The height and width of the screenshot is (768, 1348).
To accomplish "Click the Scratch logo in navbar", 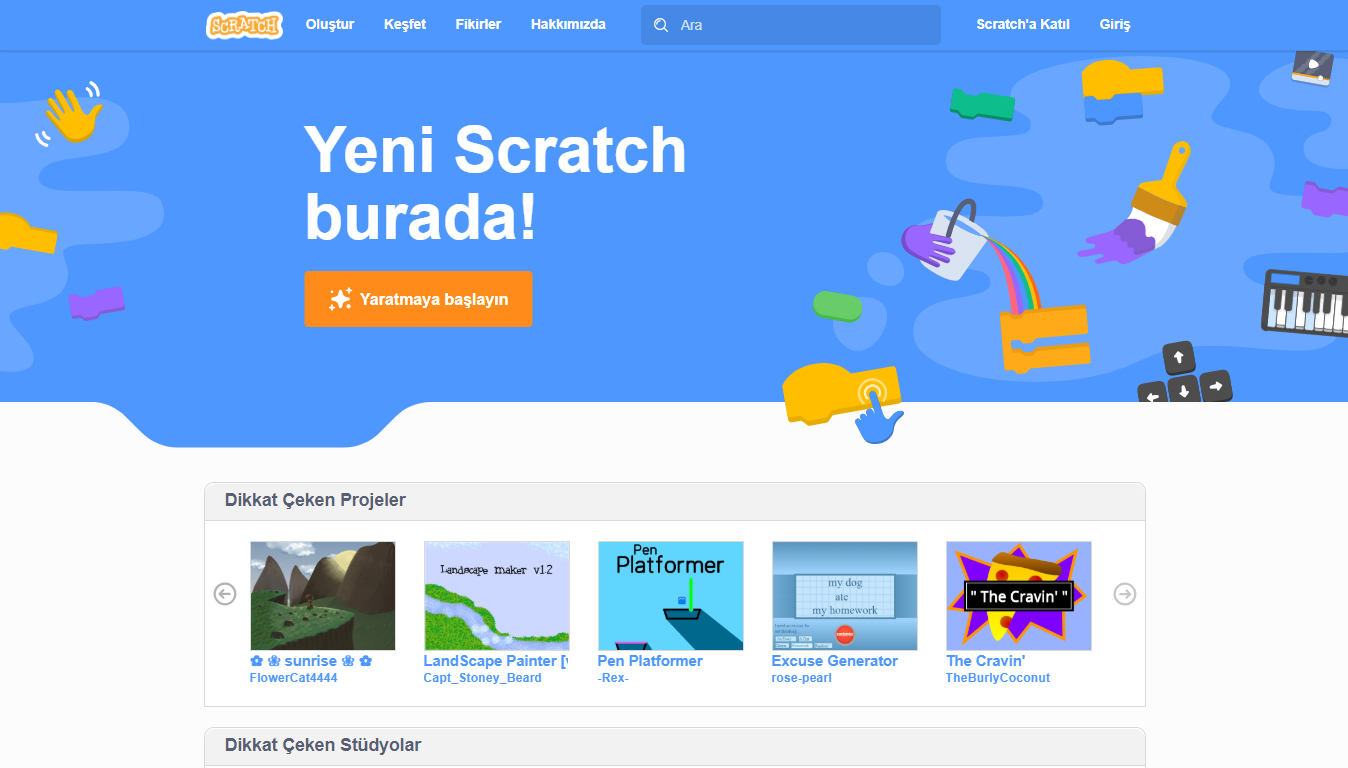I will 244,25.
